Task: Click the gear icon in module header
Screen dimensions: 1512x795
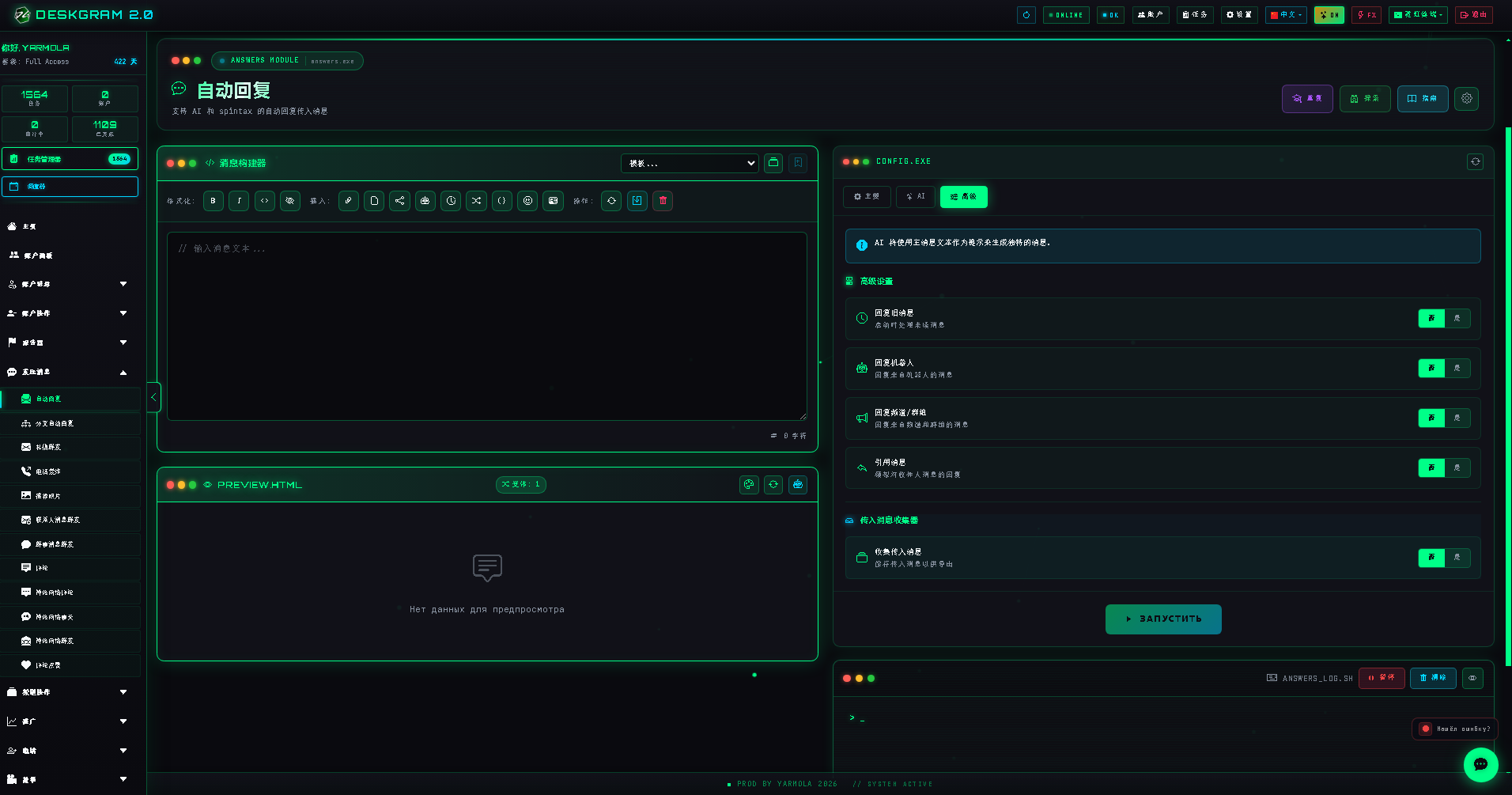Action: click(x=1466, y=99)
